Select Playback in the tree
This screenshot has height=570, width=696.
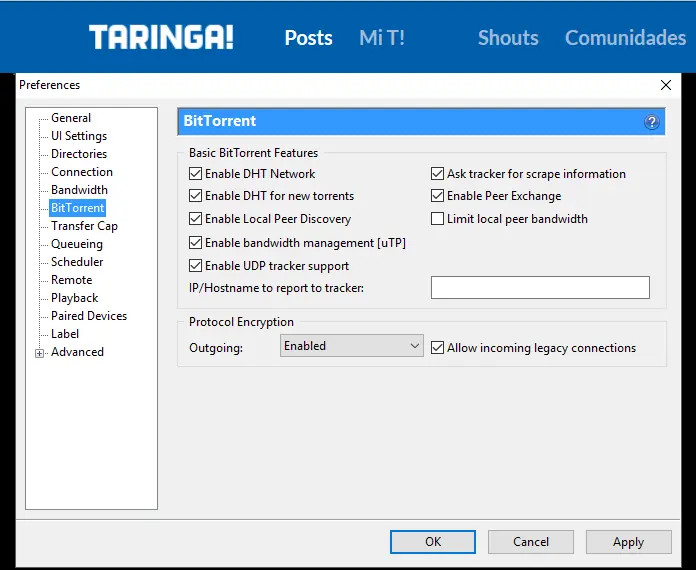click(x=75, y=298)
